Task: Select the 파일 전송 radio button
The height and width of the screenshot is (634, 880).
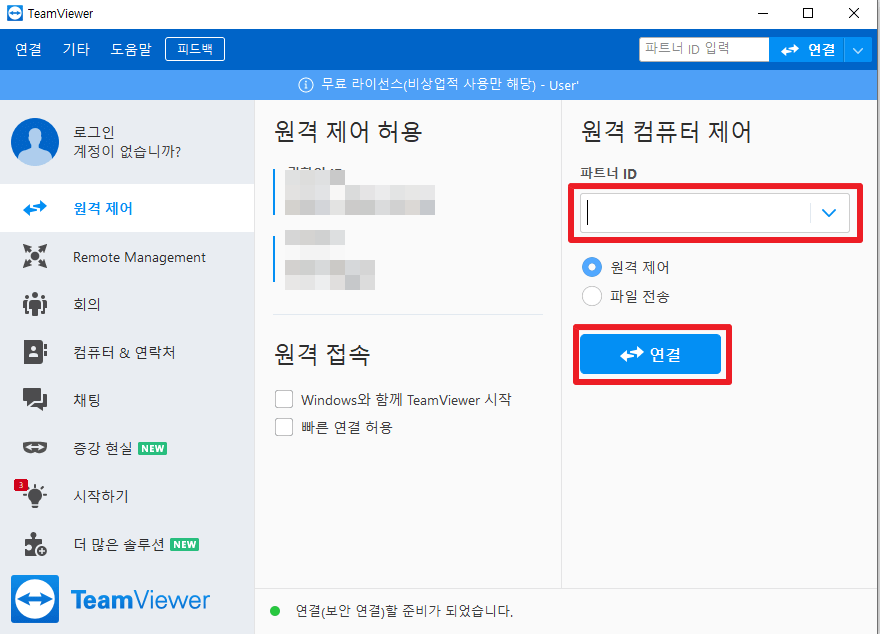Action: (592, 296)
